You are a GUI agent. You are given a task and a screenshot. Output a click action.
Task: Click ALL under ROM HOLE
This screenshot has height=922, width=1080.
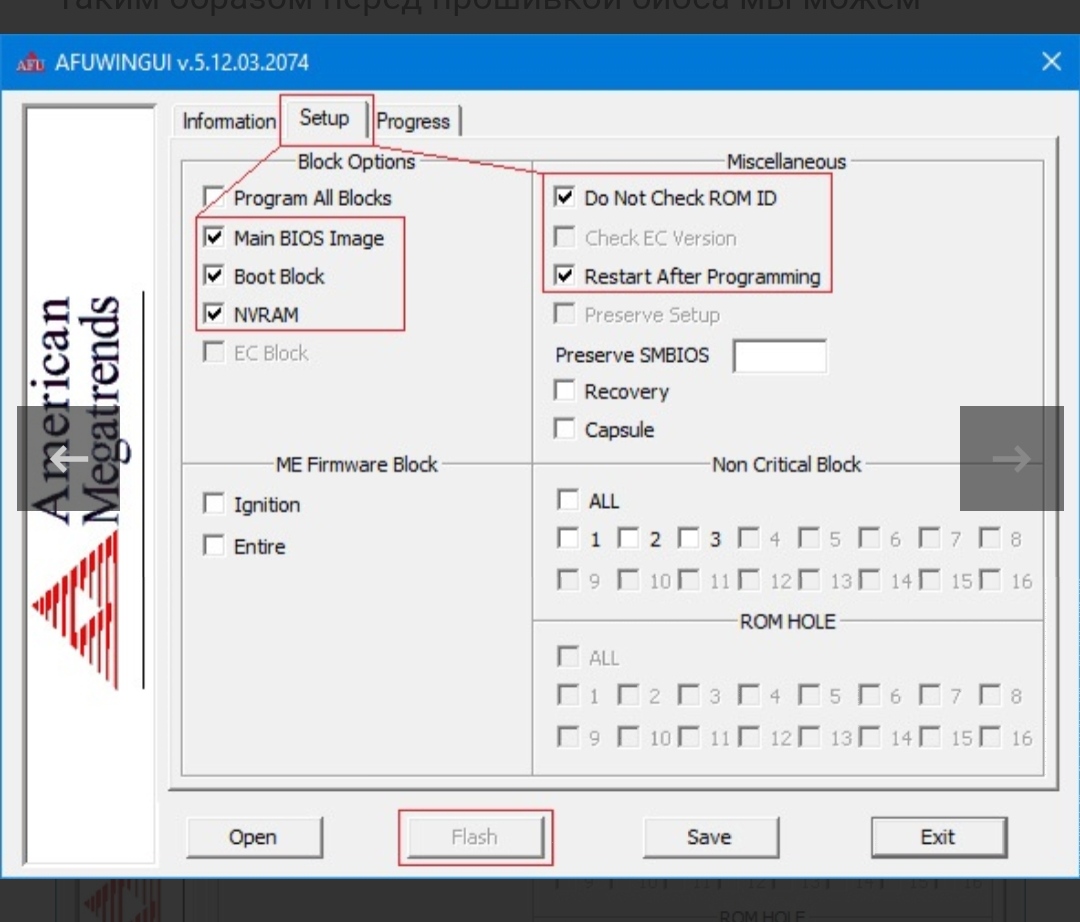(x=568, y=656)
